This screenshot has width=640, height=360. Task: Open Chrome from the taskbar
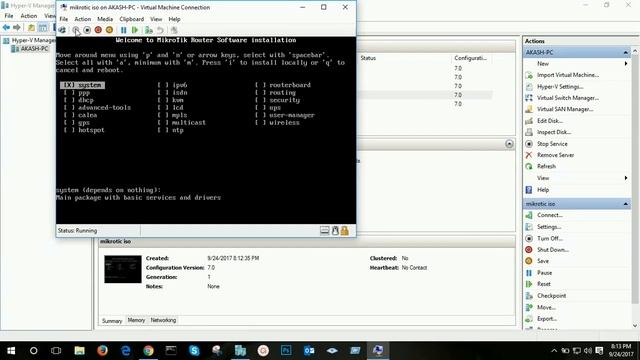[148, 350]
